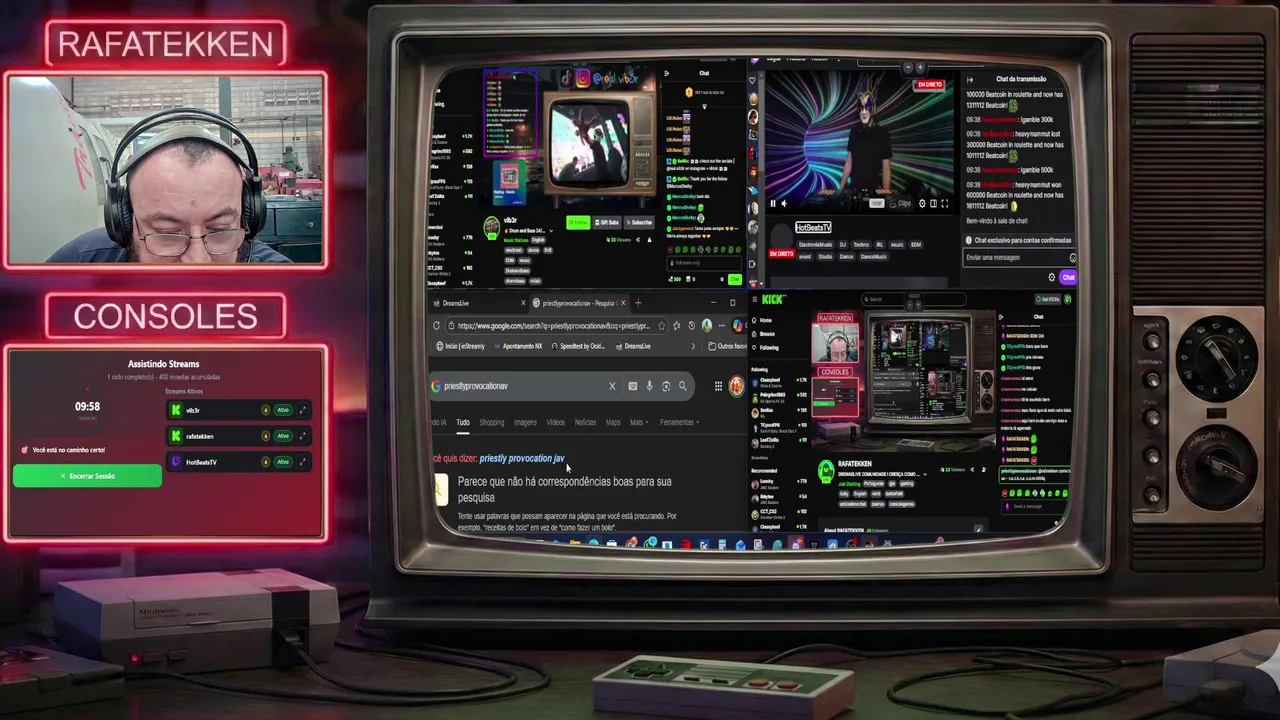Click the purple Chat send button
Screen dimensions: 1280x720
1068,277
